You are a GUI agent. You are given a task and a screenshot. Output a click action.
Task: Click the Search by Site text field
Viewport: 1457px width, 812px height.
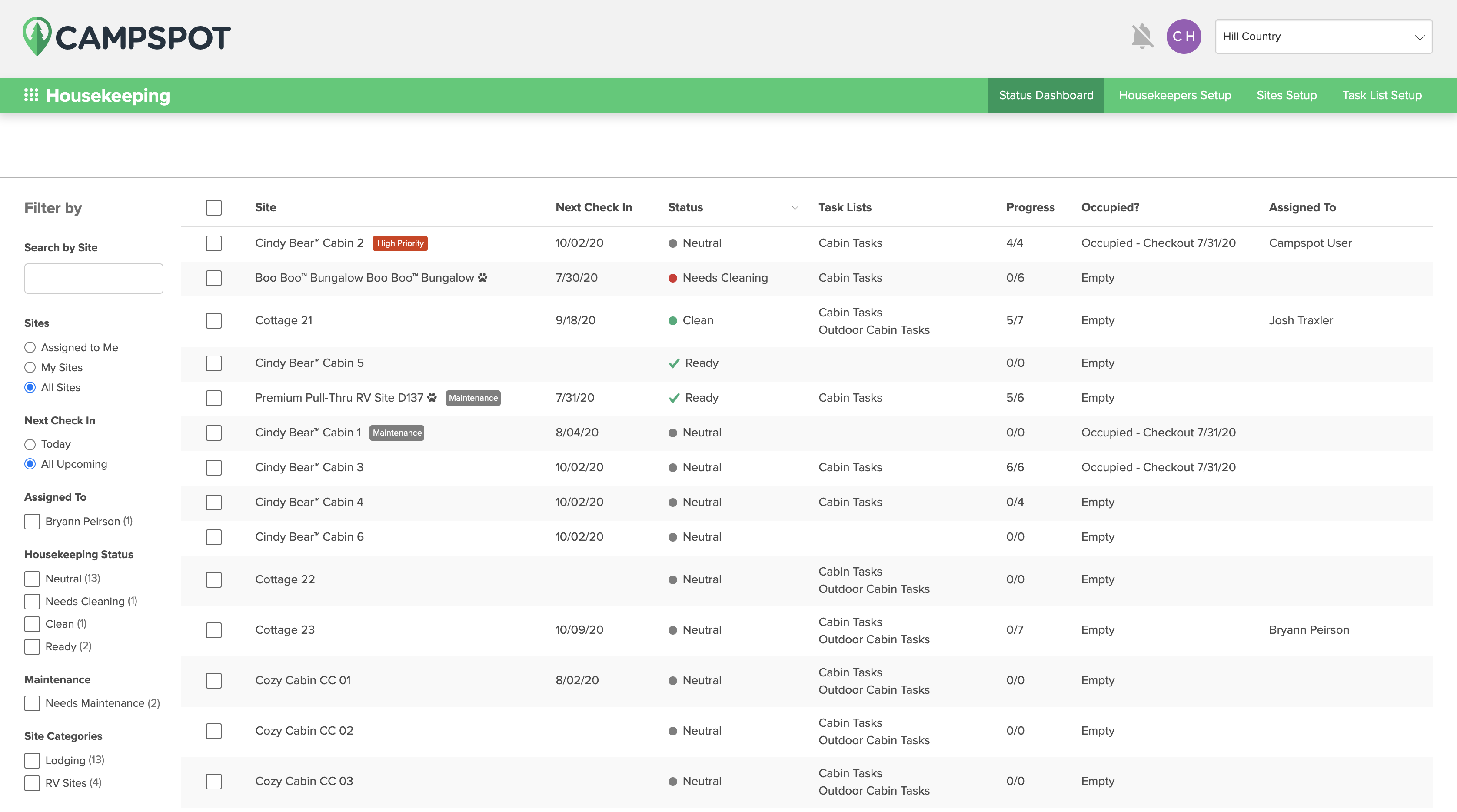coord(93,278)
